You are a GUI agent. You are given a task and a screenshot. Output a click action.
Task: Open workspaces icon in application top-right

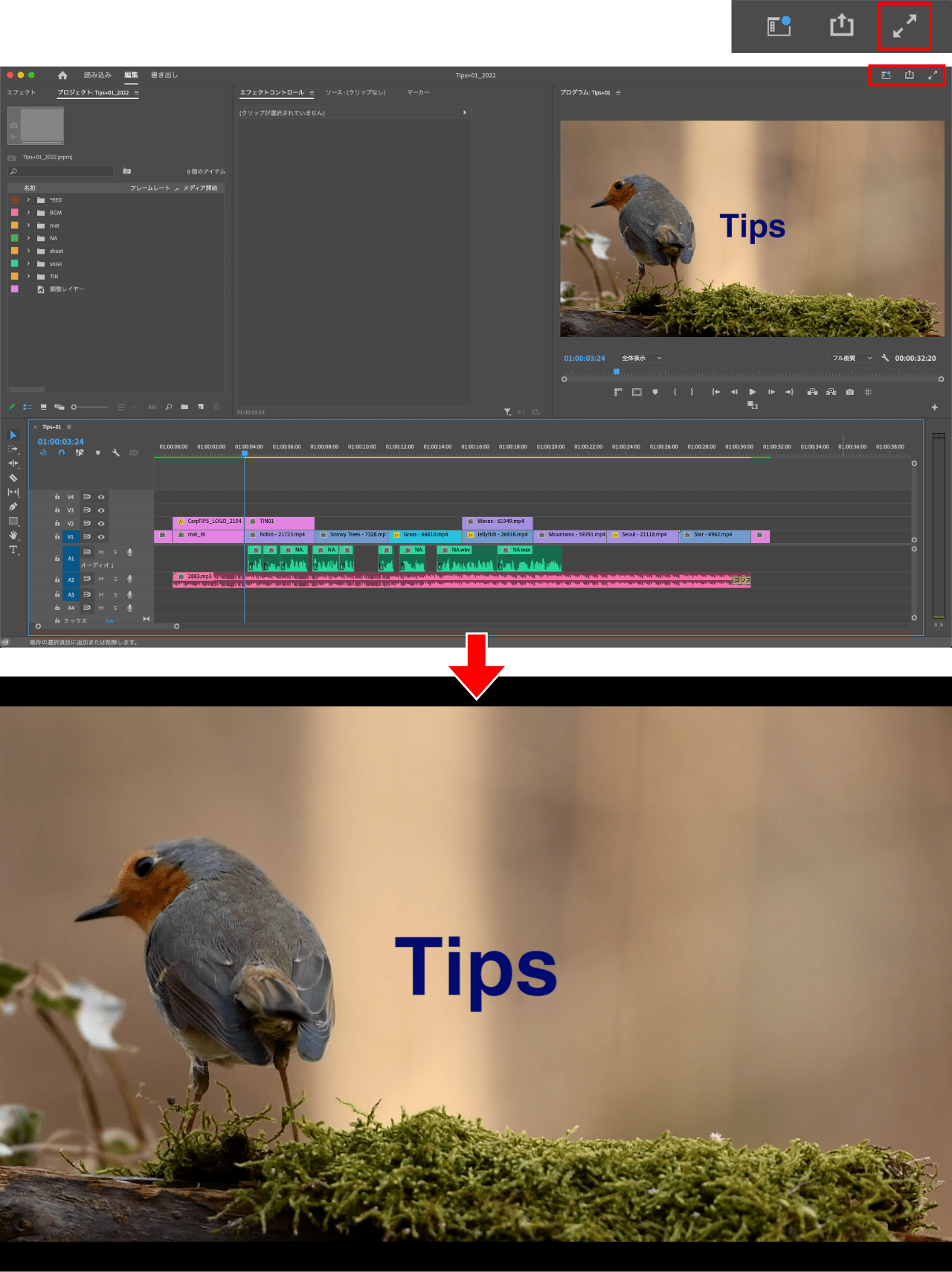click(886, 75)
